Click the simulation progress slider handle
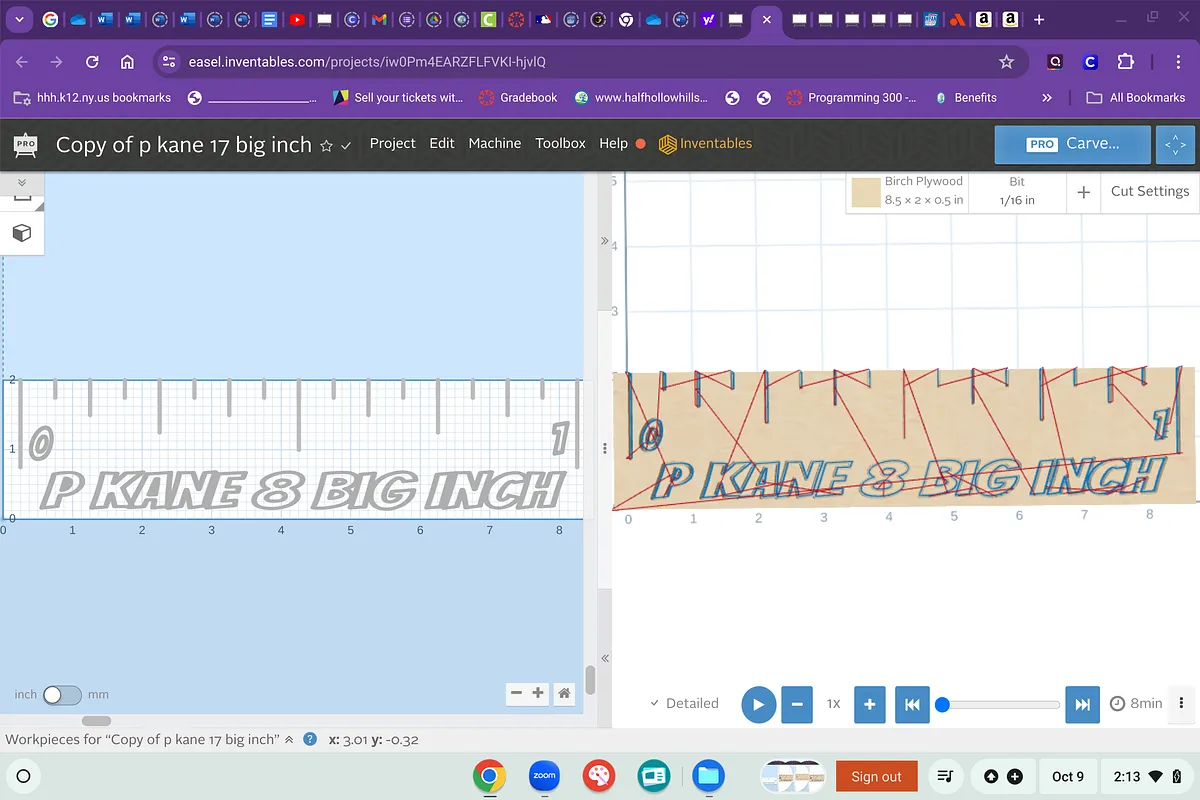The height and width of the screenshot is (800, 1200). coord(941,704)
